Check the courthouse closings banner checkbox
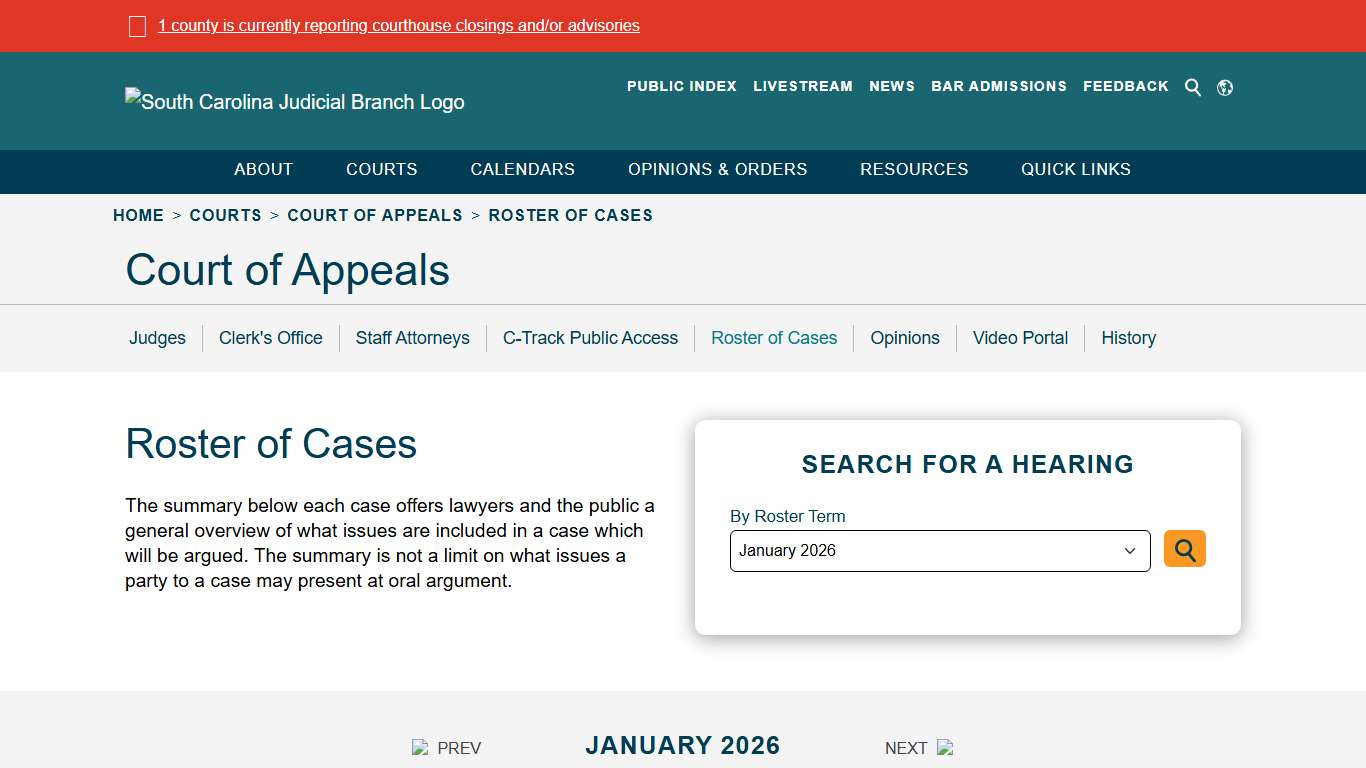The height and width of the screenshot is (768, 1366). point(137,25)
